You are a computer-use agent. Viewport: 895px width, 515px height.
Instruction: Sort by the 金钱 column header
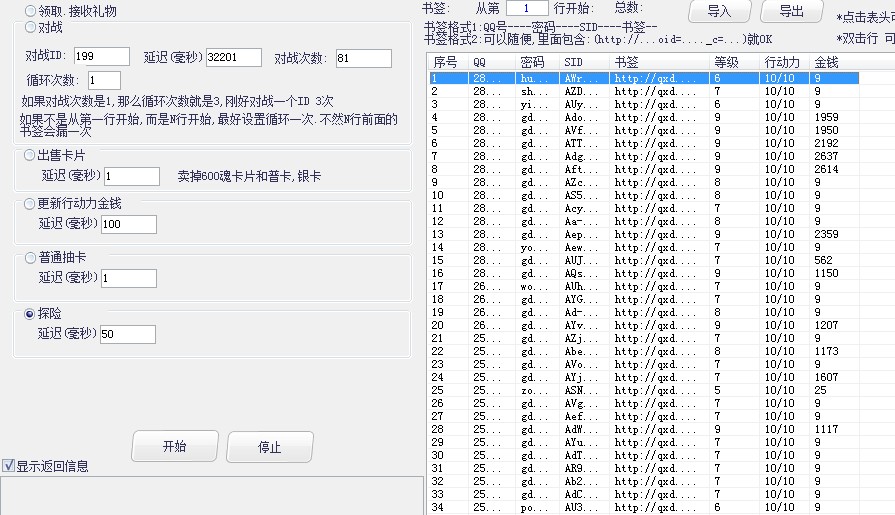tap(834, 62)
